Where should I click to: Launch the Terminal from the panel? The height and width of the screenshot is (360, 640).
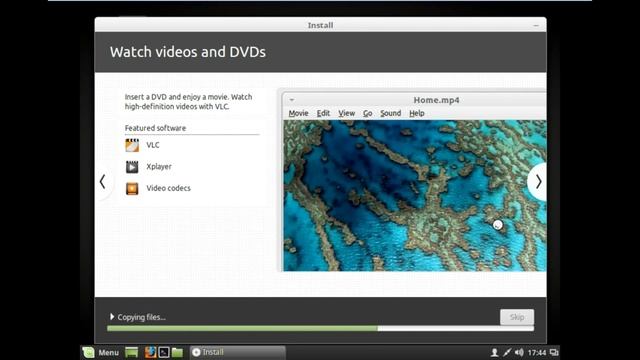(x=164, y=352)
